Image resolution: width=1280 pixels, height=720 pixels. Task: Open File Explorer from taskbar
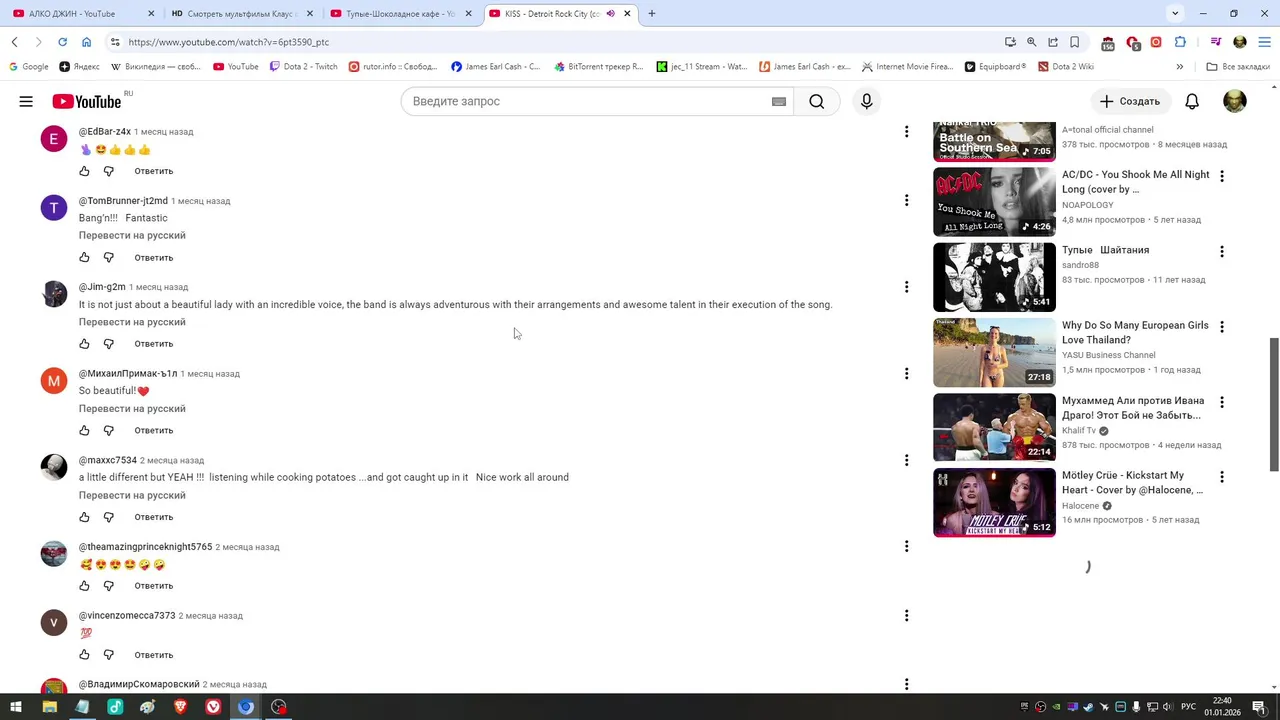tap(49, 707)
